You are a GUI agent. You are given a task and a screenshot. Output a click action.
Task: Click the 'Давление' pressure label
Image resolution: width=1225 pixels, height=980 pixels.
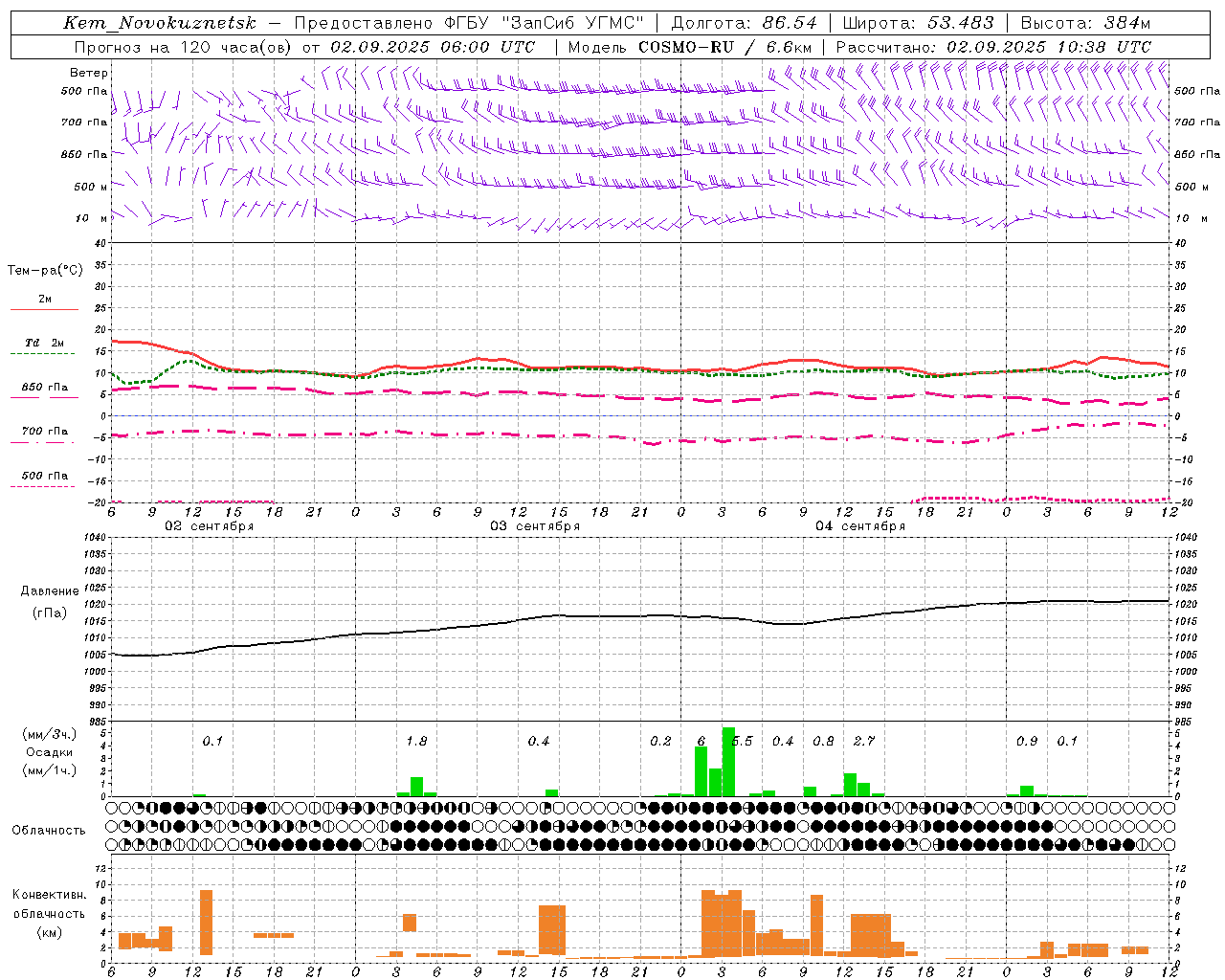pos(49,591)
